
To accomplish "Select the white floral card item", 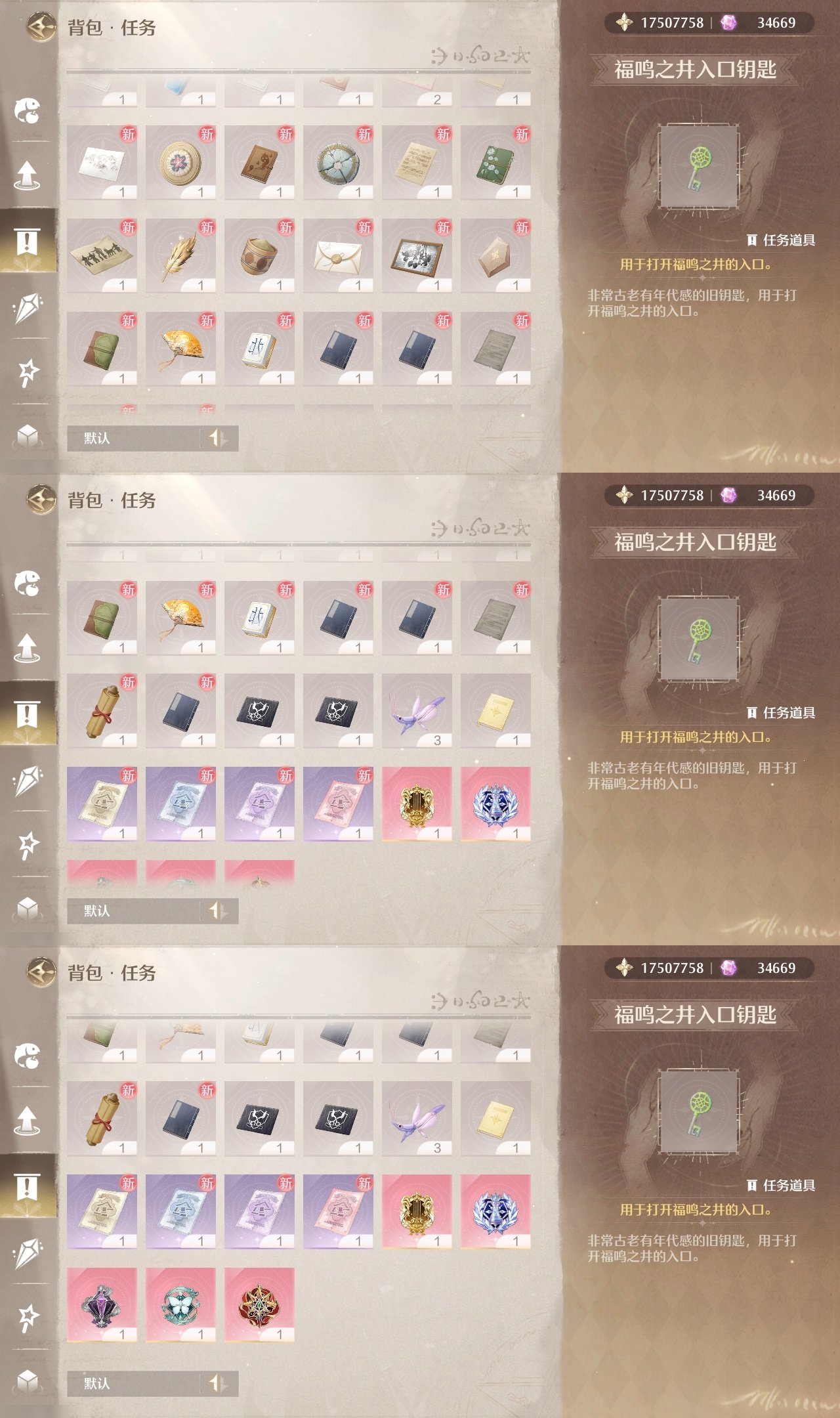I will [102, 163].
